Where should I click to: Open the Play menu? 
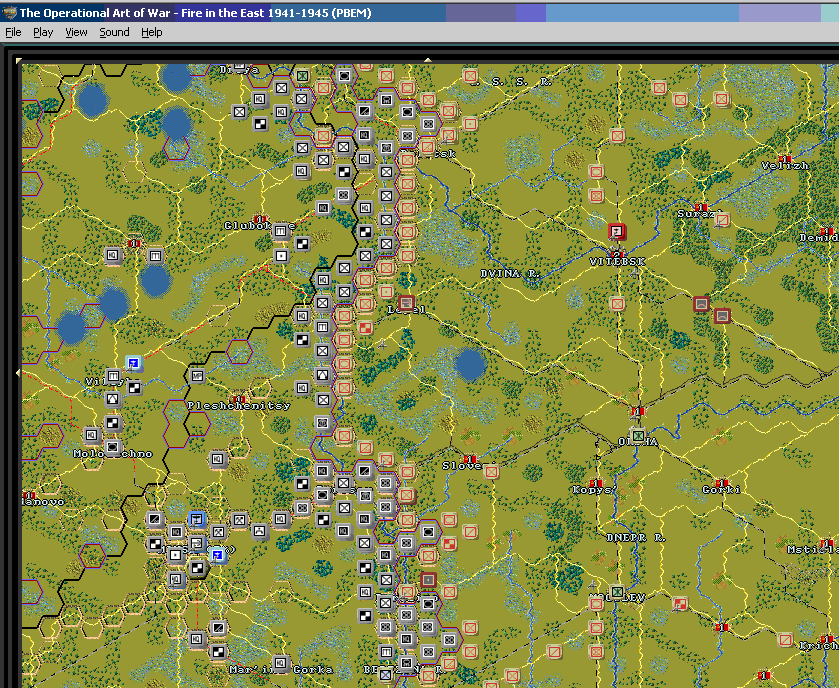43,32
